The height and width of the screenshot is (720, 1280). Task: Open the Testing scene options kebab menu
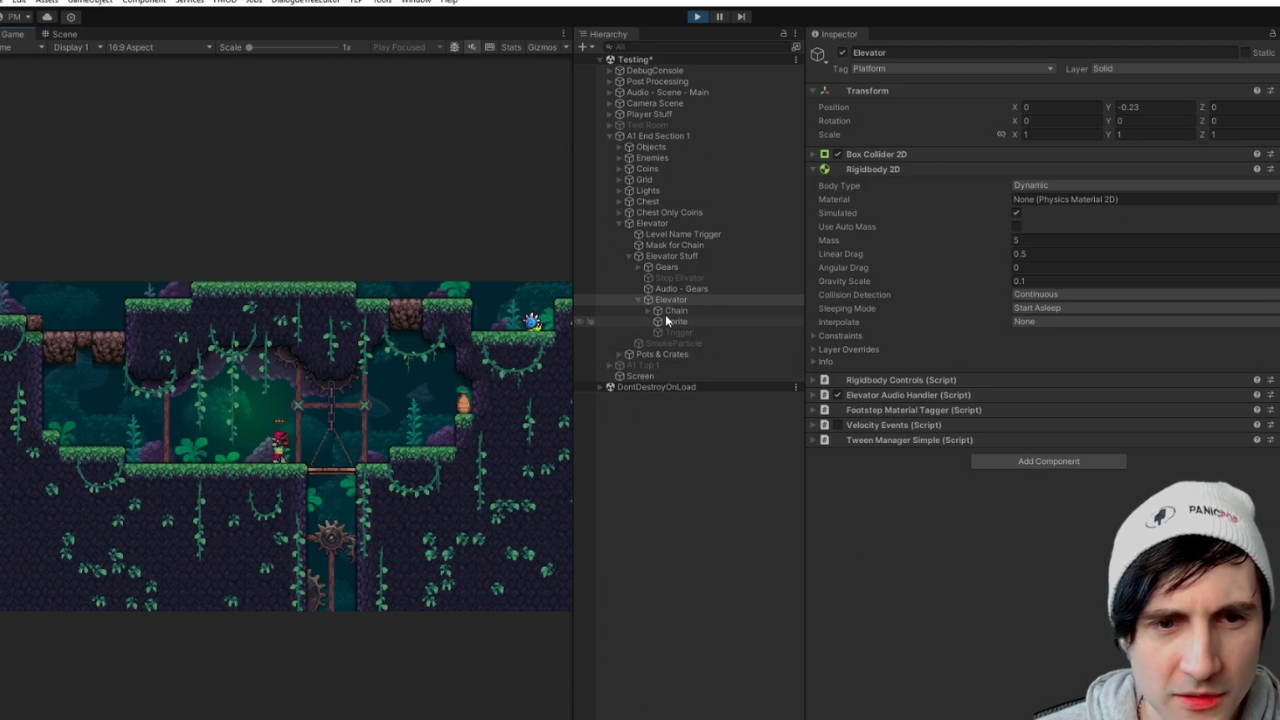click(796, 59)
